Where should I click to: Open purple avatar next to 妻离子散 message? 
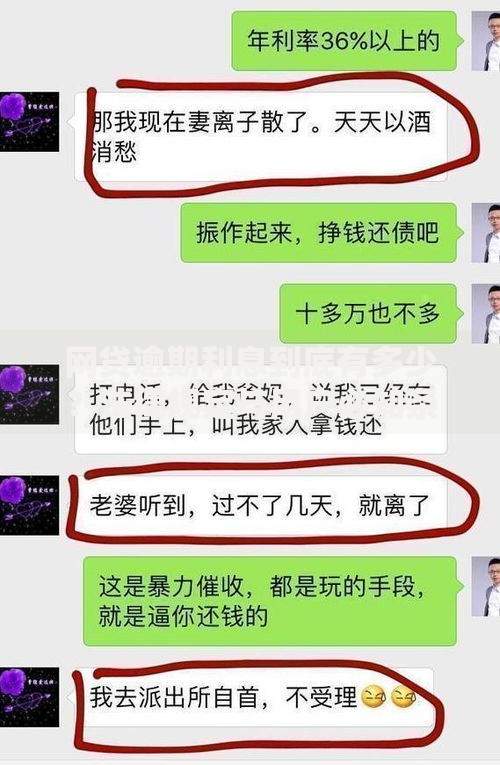[29, 122]
